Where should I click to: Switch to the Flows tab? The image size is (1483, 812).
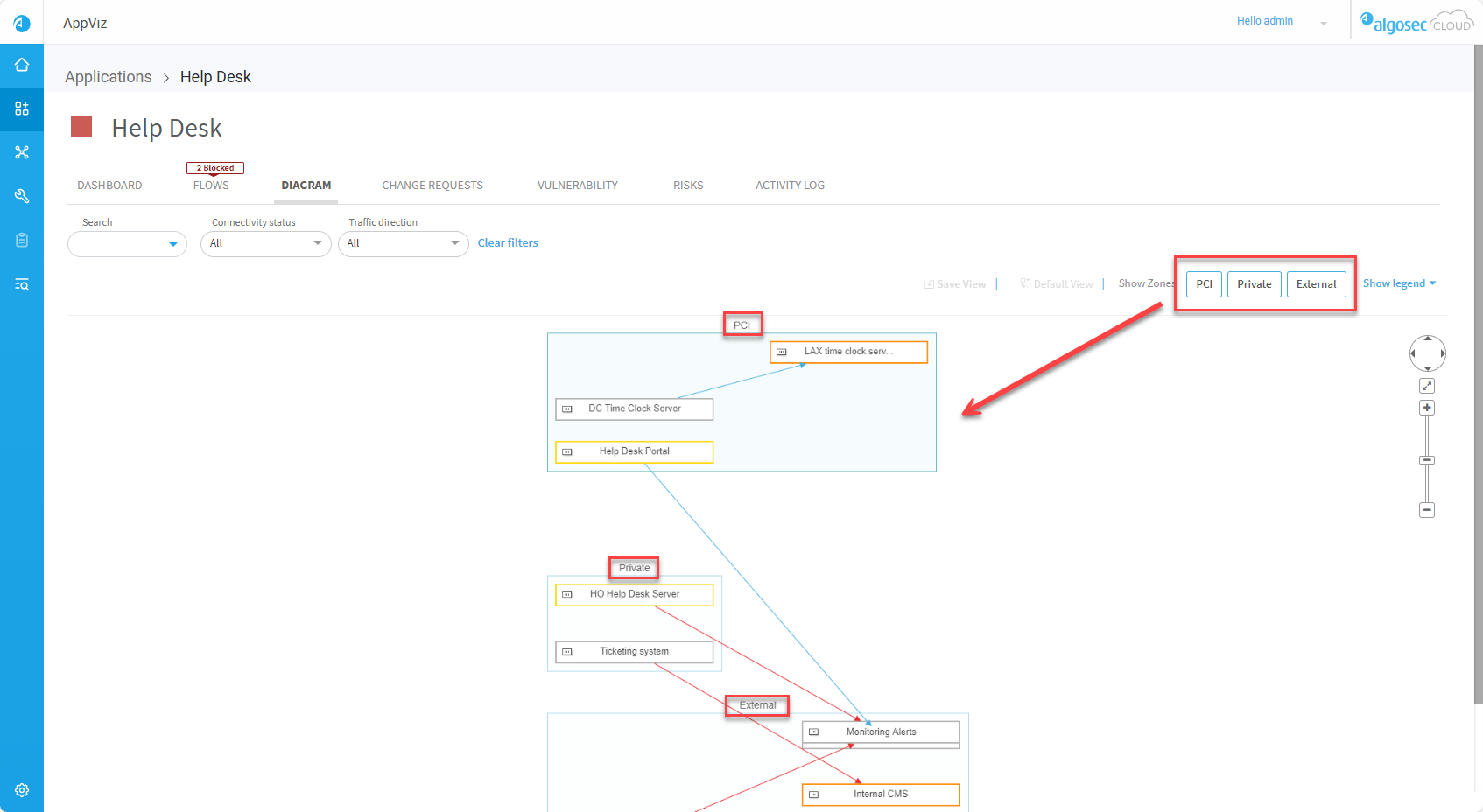[x=211, y=185]
